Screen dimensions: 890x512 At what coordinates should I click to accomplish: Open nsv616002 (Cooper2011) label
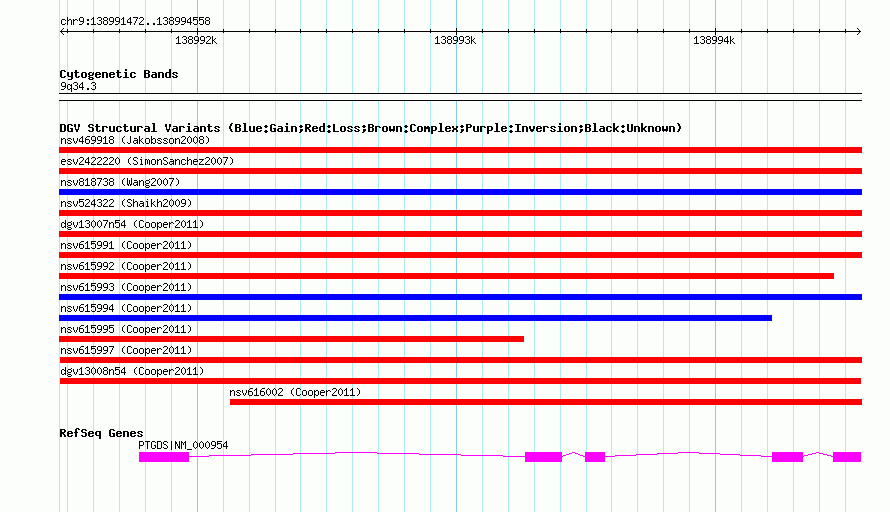tap(295, 392)
